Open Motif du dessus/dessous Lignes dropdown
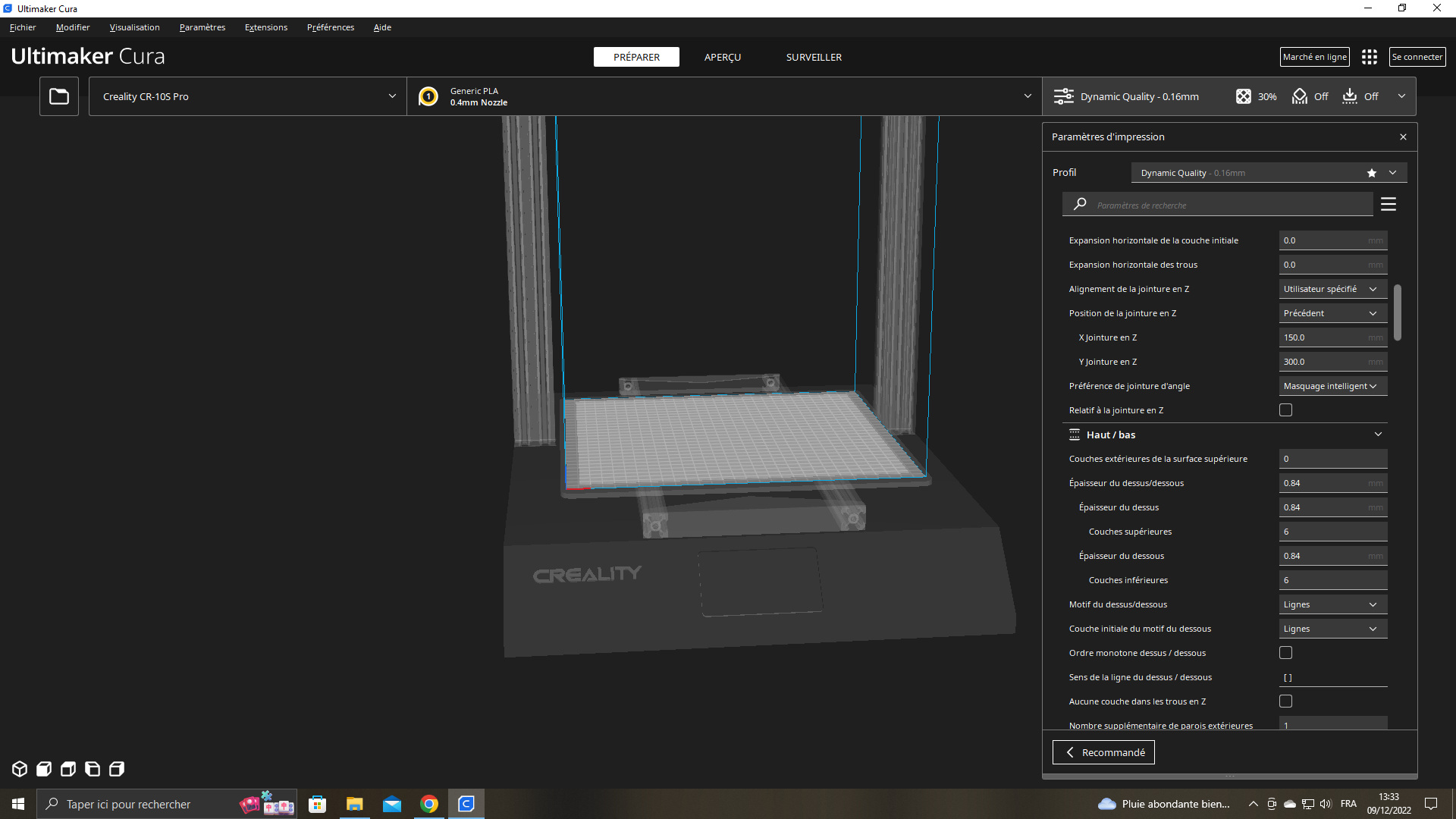The width and height of the screenshot is (1456, 819). pos(1332,604)
